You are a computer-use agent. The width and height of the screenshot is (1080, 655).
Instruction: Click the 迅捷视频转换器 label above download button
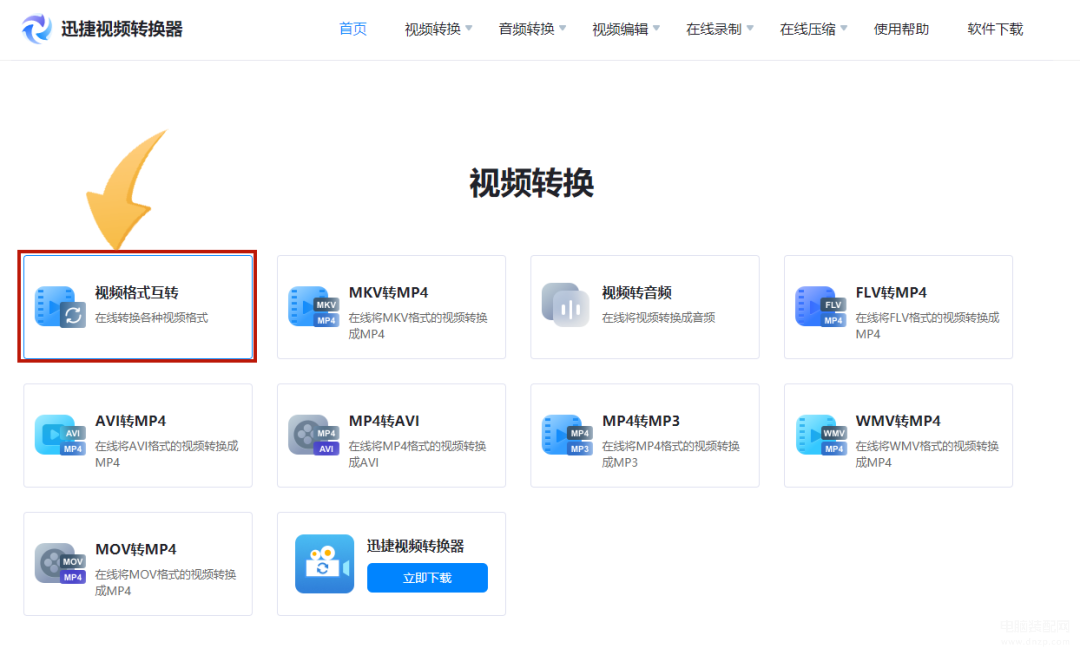(x=415, y=546)
